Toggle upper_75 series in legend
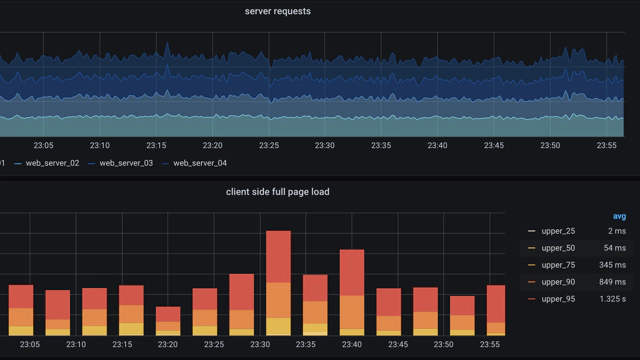This screenshot has width=640, height=360. coord(558,265)
